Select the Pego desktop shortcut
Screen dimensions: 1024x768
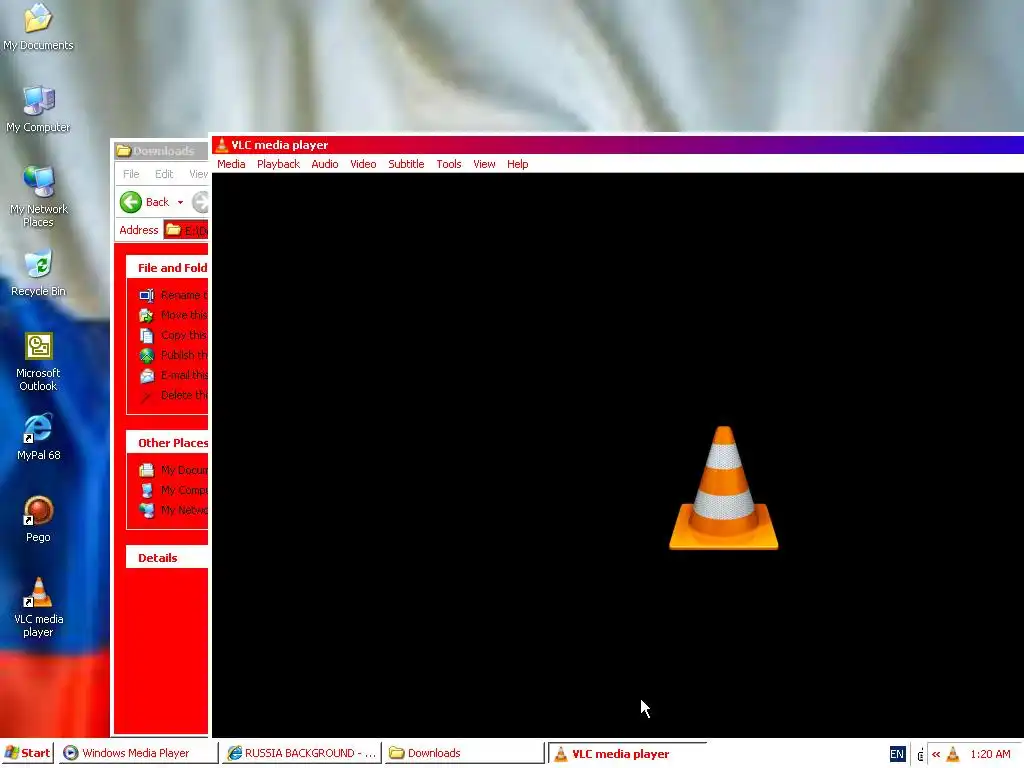pos(38,520)
